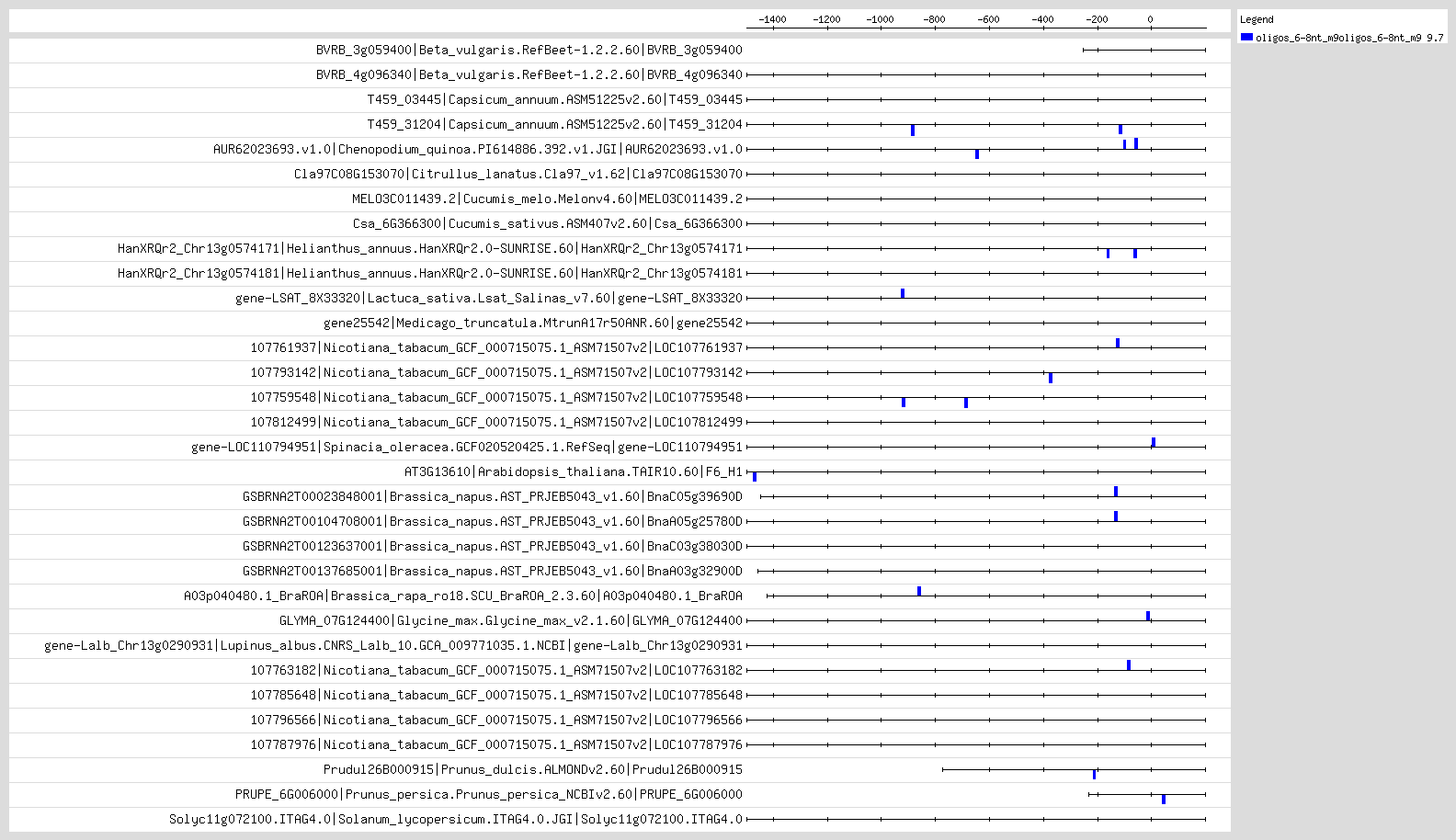Select the A03p040480.1_BraROA Brassica_rapa row label
The image size is (1456, 840).
pyautogui.click(x=463, y=596)
